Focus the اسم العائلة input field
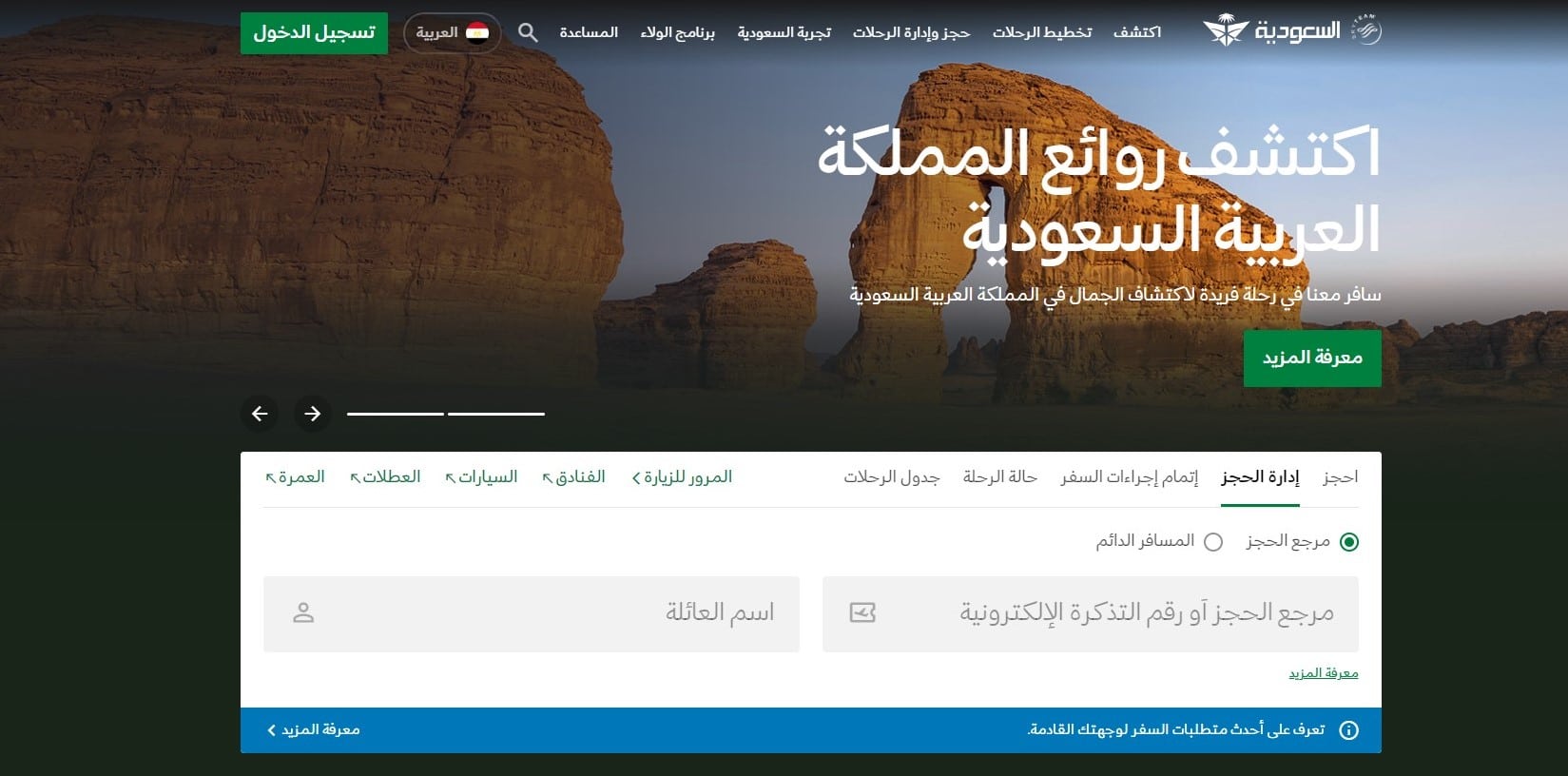 532,613
